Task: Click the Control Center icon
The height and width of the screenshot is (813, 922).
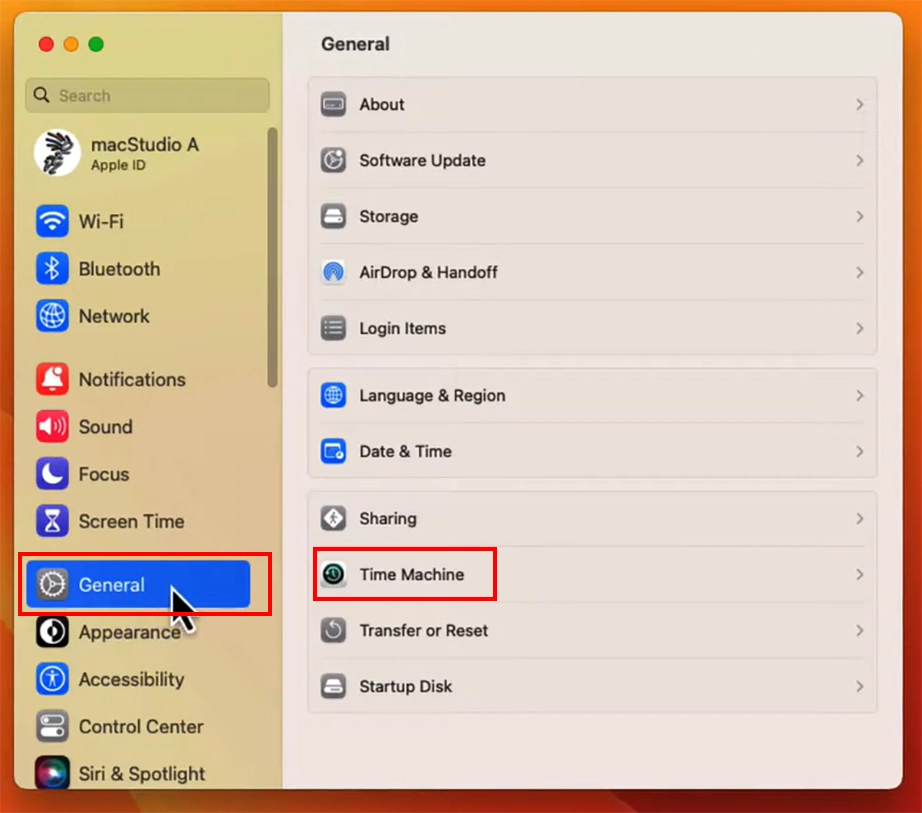Action: point(52,727)
